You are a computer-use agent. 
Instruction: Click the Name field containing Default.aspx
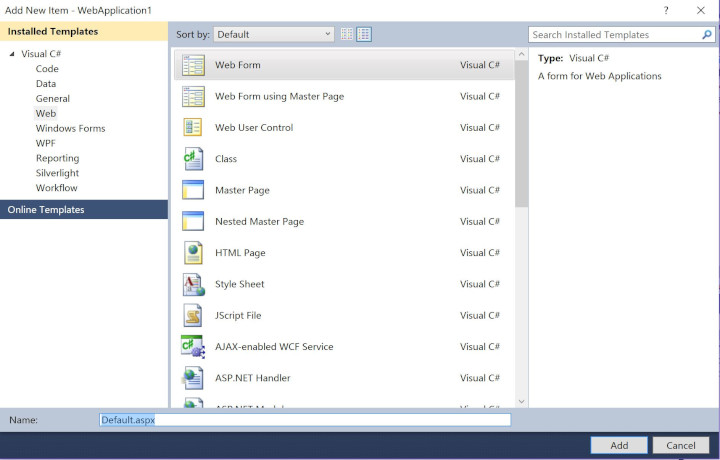click(x=305, y=420)
